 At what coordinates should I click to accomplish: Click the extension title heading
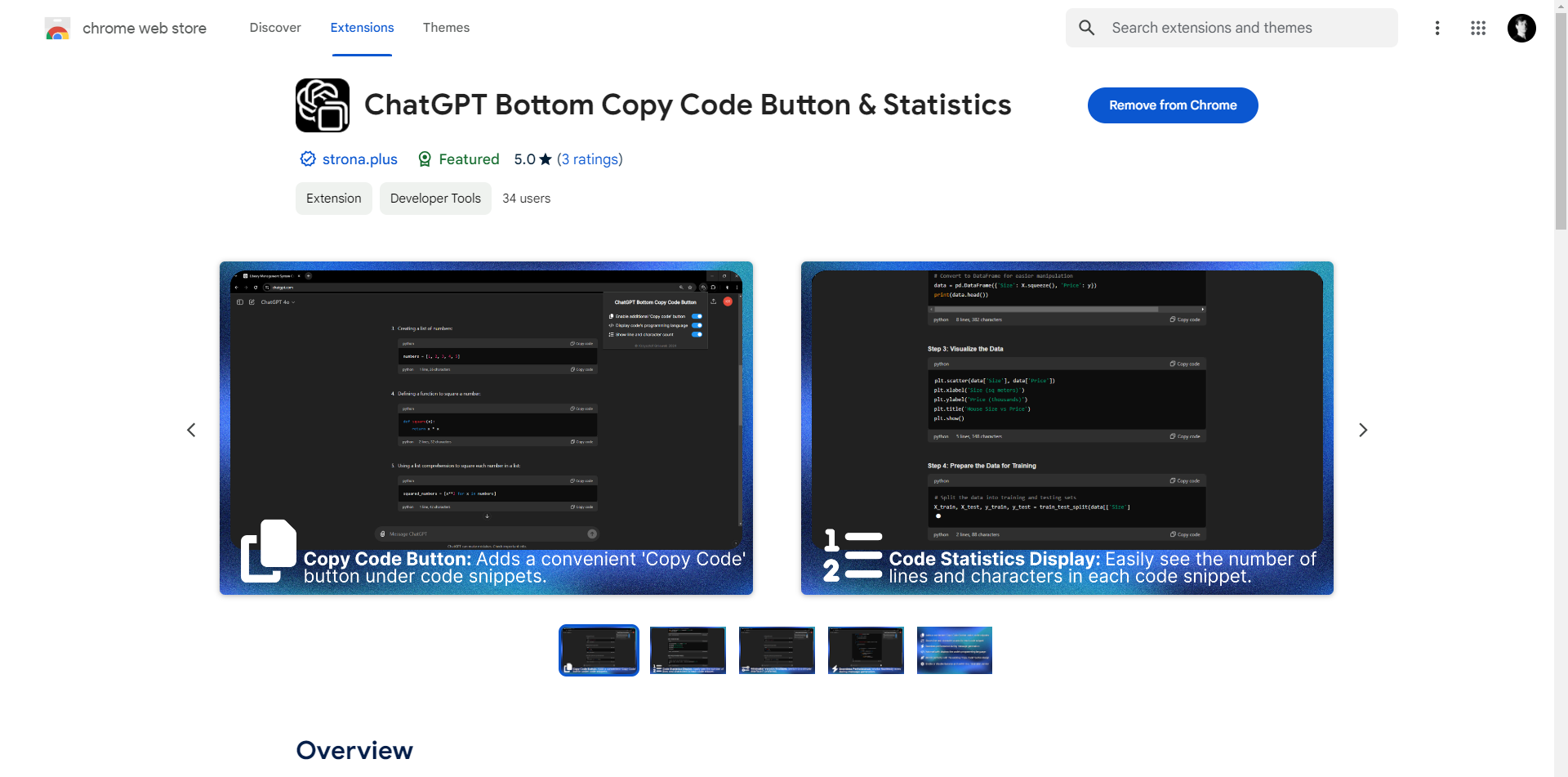pyautogui.click(x=688, y=105)
